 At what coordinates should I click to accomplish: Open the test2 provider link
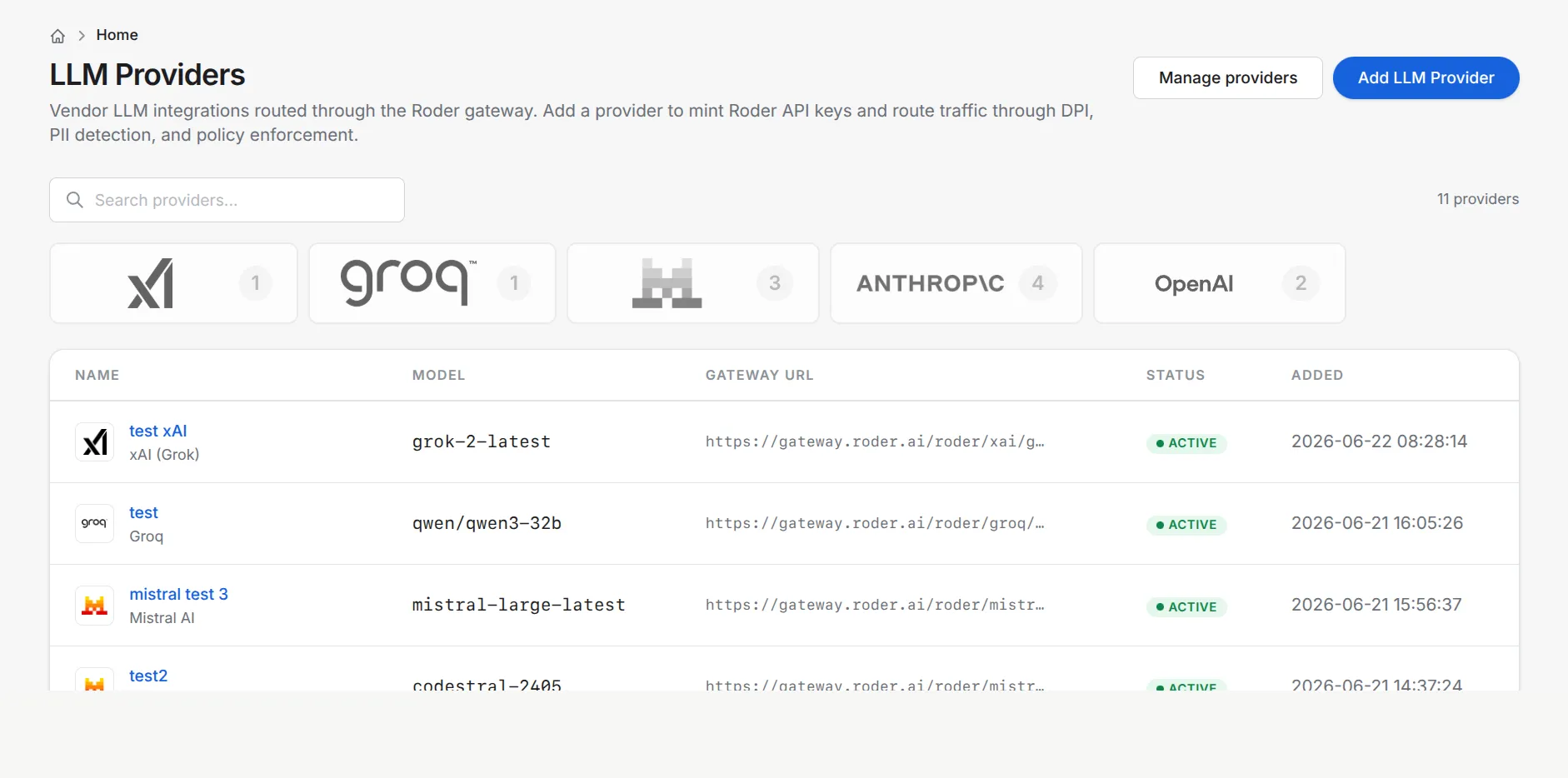(x=148, y=676)
